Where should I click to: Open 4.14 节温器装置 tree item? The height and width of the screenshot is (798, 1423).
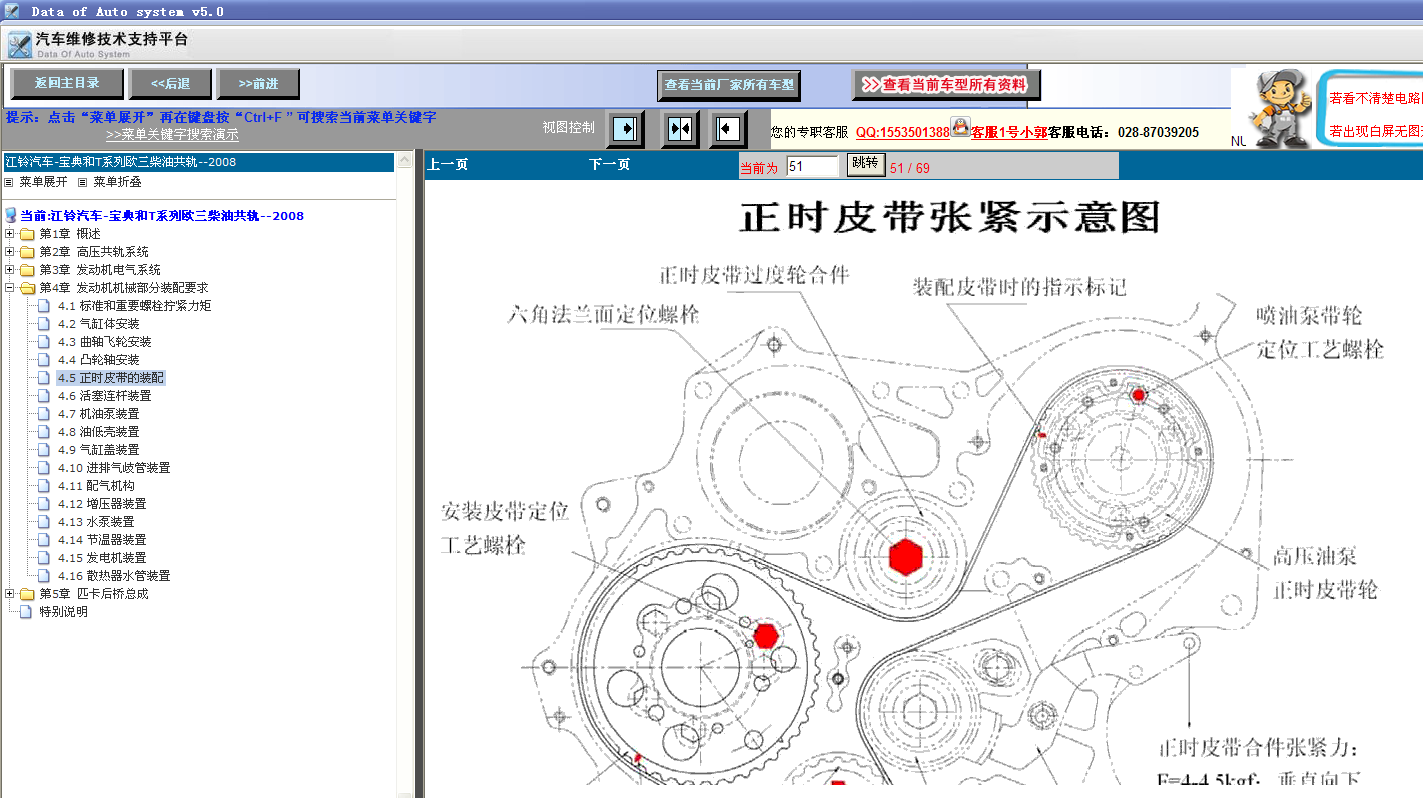click(x=102, y=540)
